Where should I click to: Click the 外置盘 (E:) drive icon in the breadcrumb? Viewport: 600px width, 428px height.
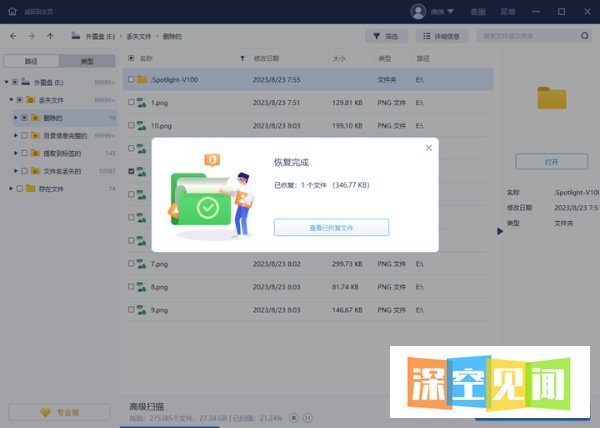point(76,36)
